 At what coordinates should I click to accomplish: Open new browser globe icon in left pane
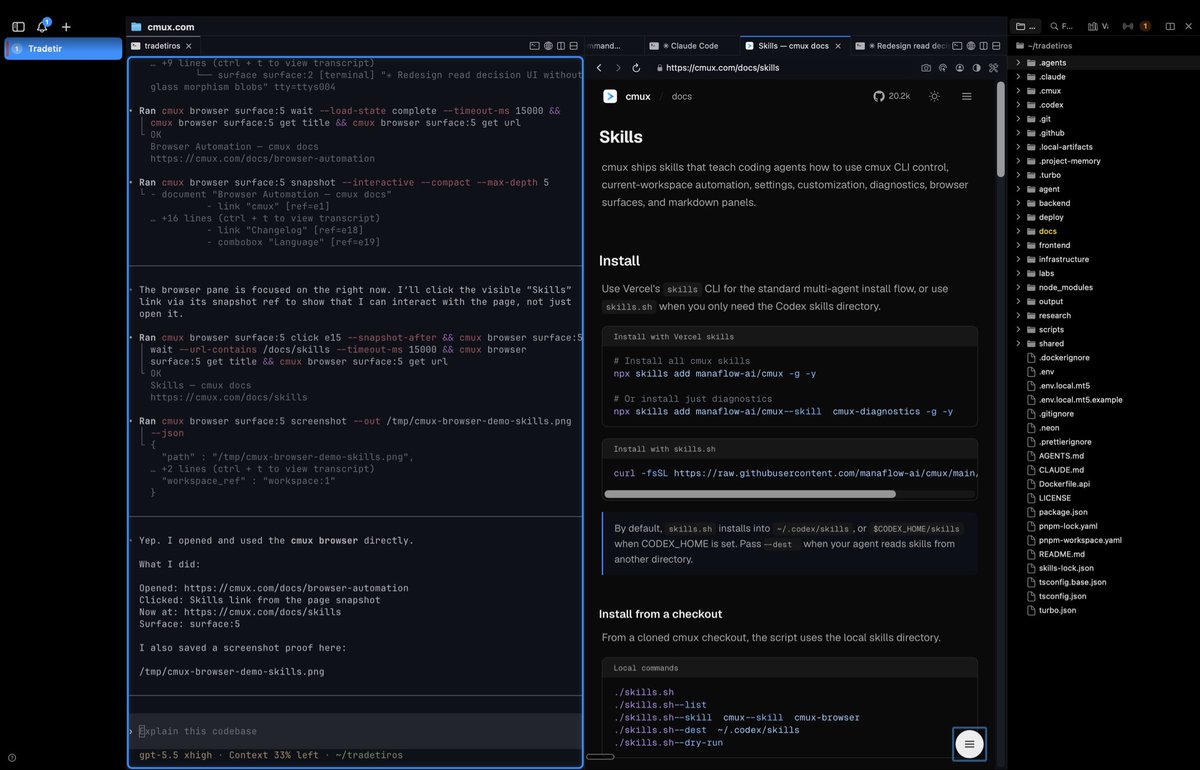tap(548, 45)
